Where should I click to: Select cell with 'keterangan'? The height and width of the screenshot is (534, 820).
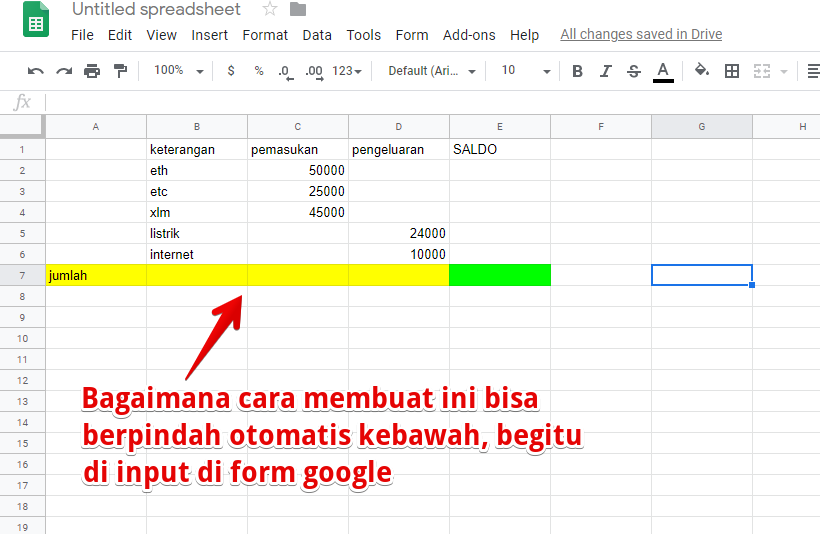coord(197,150)
